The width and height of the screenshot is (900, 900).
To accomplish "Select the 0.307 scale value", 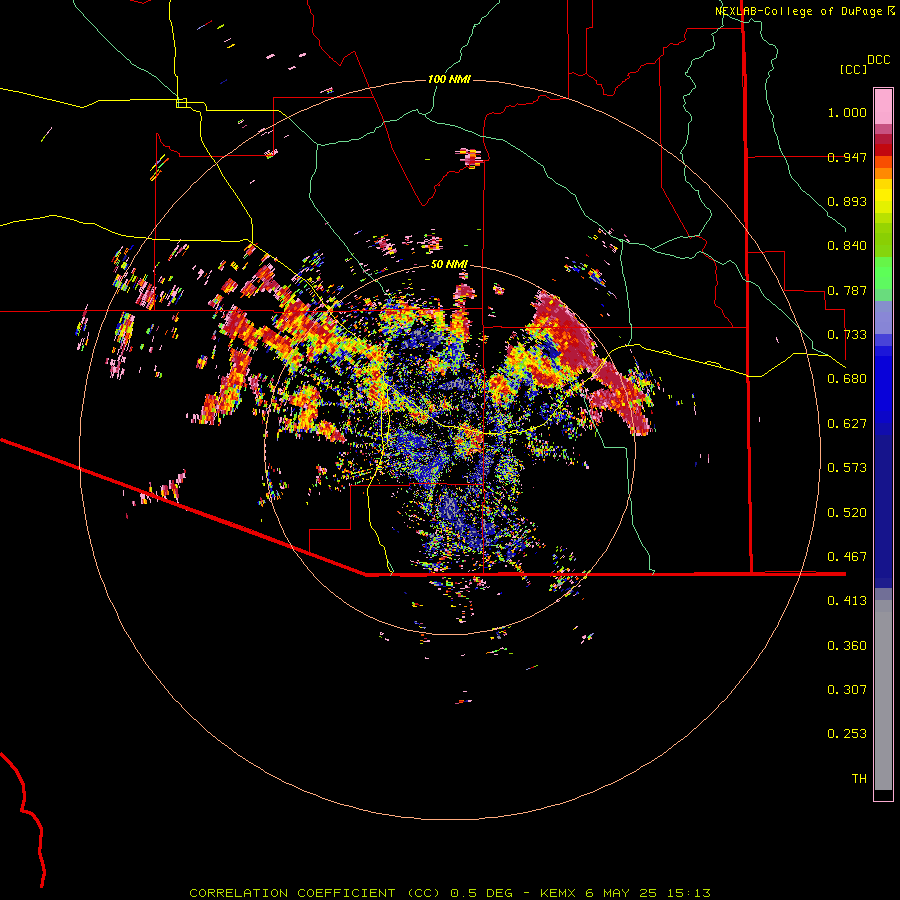I will (x=847, y=690).
